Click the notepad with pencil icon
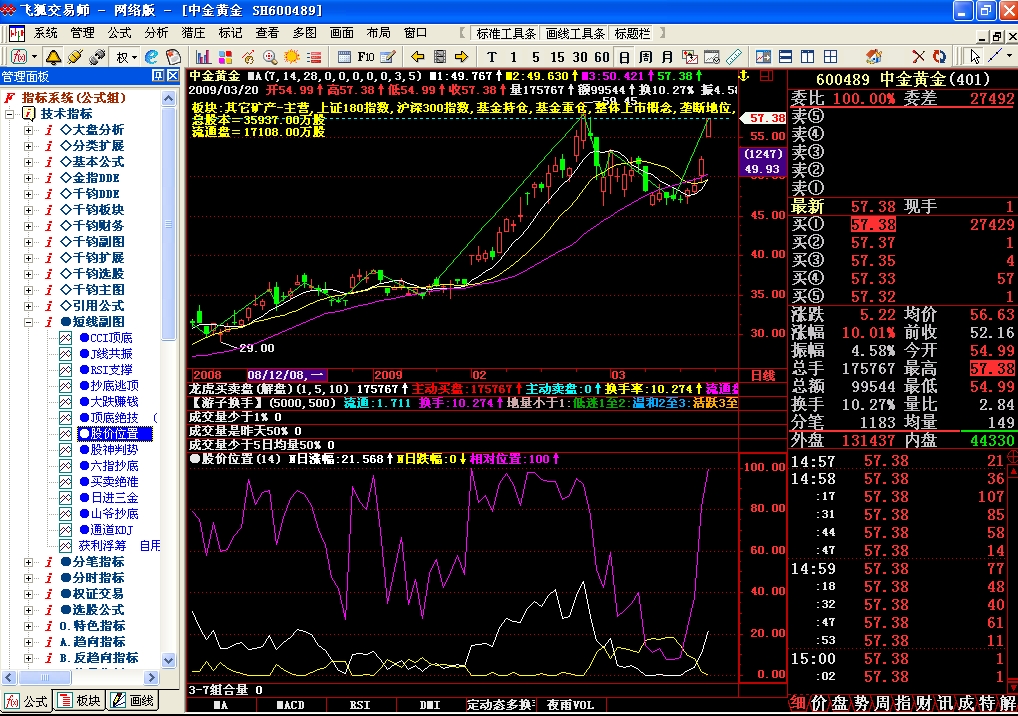Image resolution: width=1018 pixels, height=716 pixels. tap(388, 57)
